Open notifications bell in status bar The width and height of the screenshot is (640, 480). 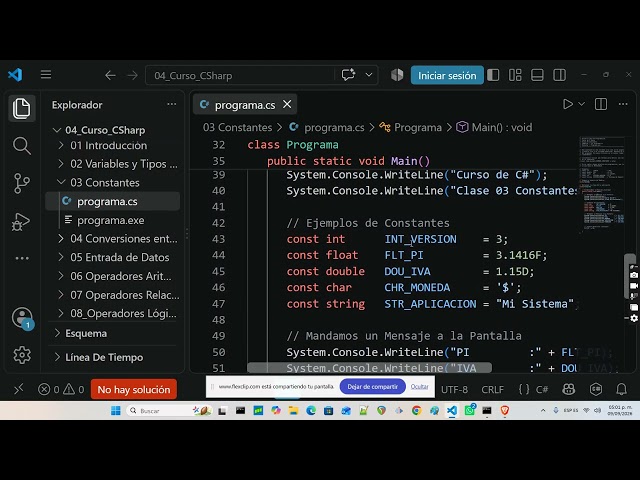[x=622, y=389]
